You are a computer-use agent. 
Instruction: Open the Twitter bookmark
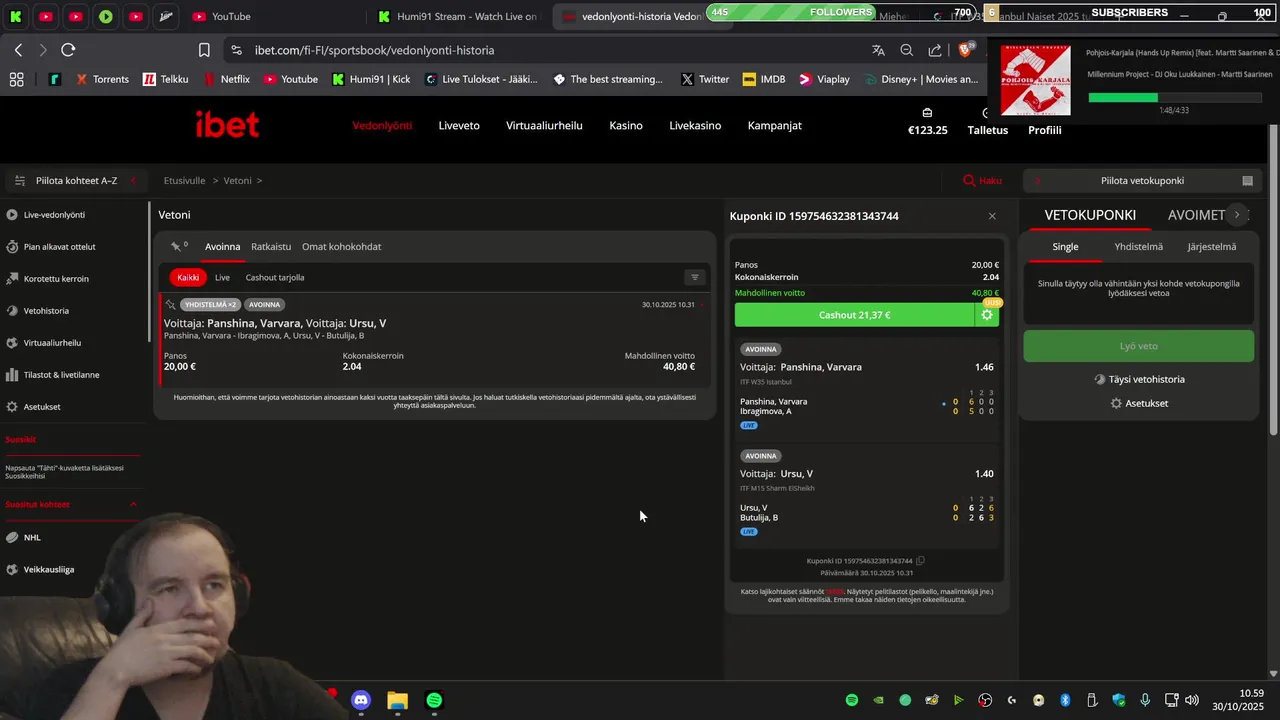tap(705, 79)
